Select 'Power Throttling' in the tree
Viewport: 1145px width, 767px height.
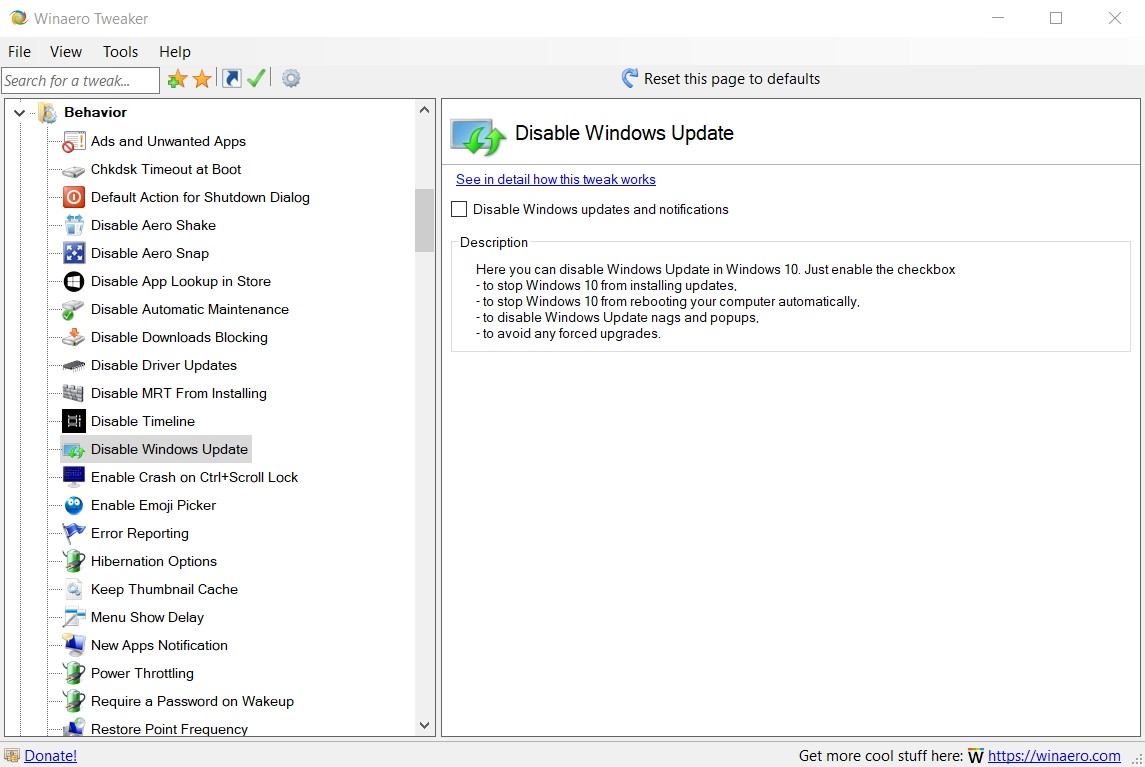coord(142,673)
